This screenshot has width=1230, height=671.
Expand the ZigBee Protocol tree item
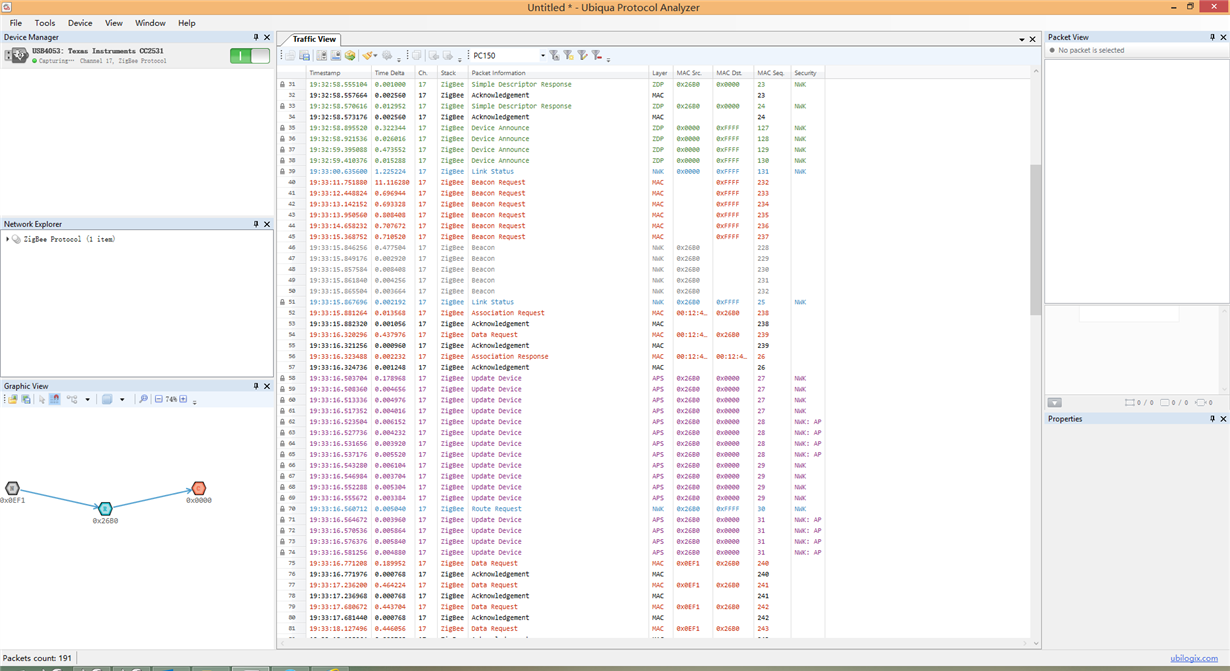tap(8, 240)
